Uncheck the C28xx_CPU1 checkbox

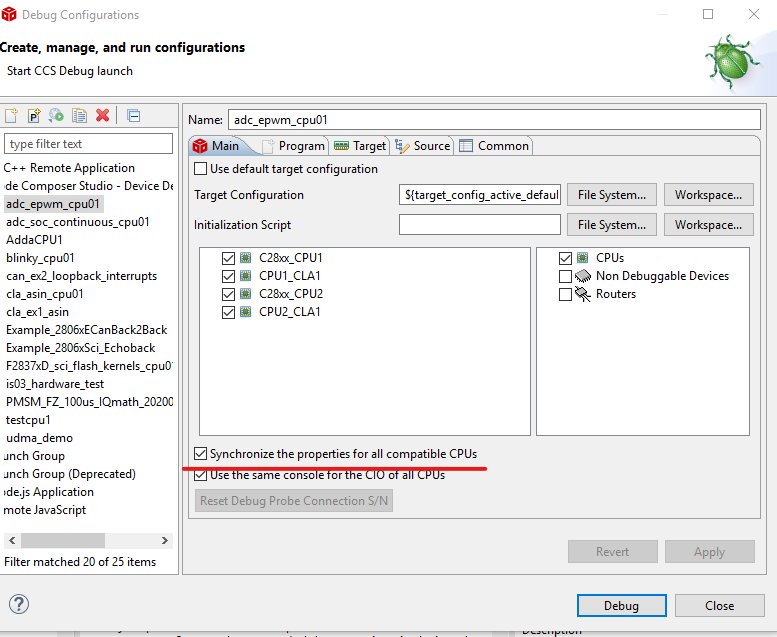pos(228,258)
